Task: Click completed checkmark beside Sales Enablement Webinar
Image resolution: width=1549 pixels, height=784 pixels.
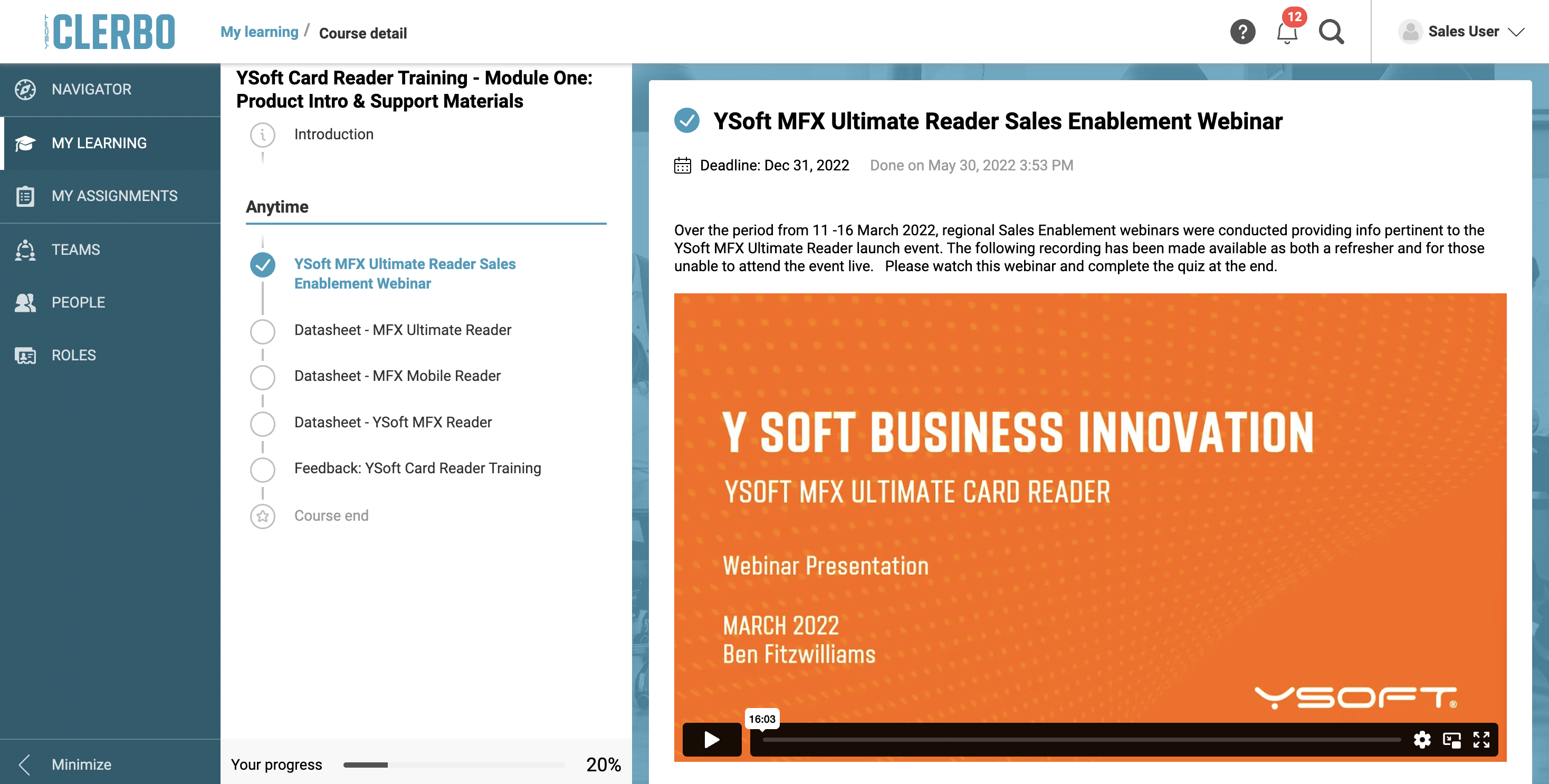Action: [x=263, y=265]
